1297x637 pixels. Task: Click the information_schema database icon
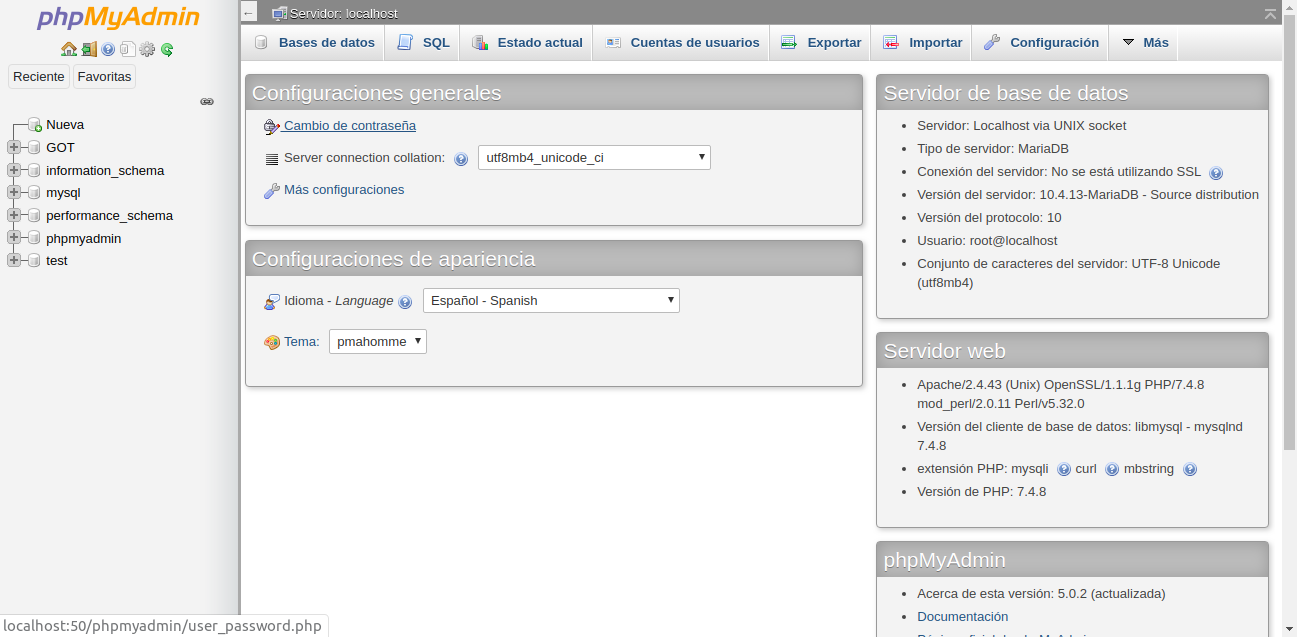click(34, 170)
